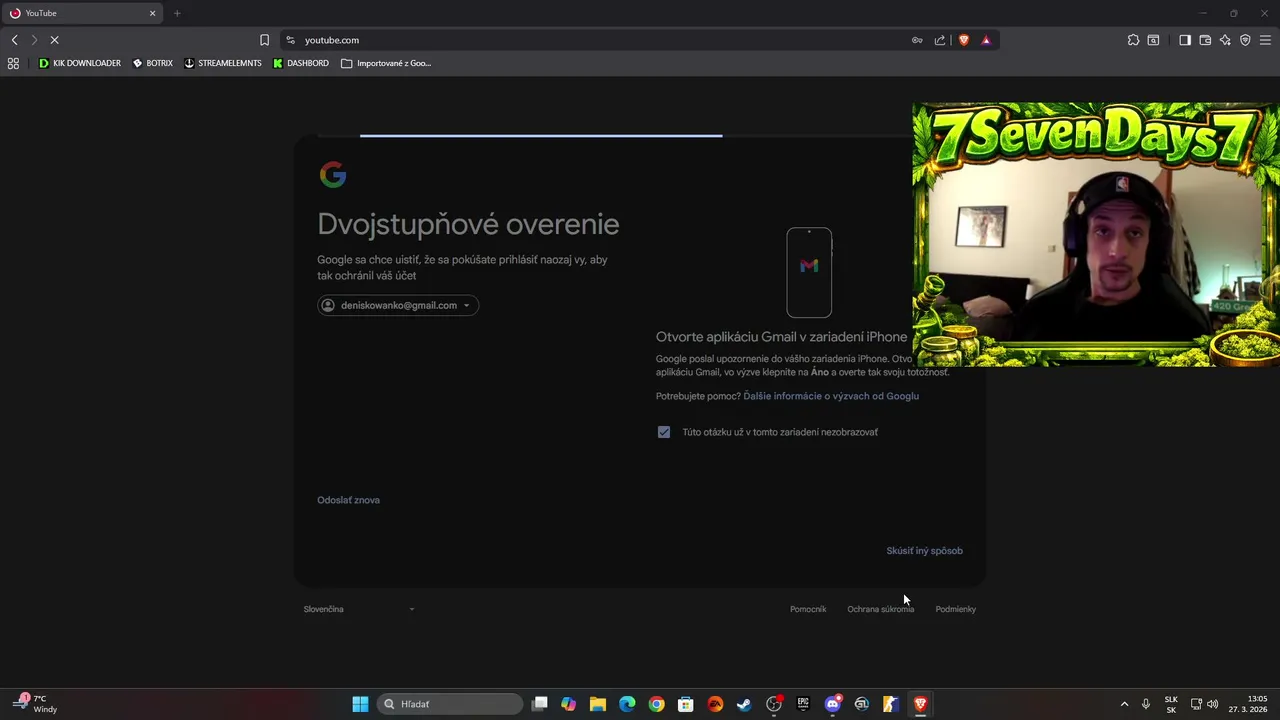Open the Brave Wallet icon
This screenshot has height=720, width=1280.
coord(1205,40)
